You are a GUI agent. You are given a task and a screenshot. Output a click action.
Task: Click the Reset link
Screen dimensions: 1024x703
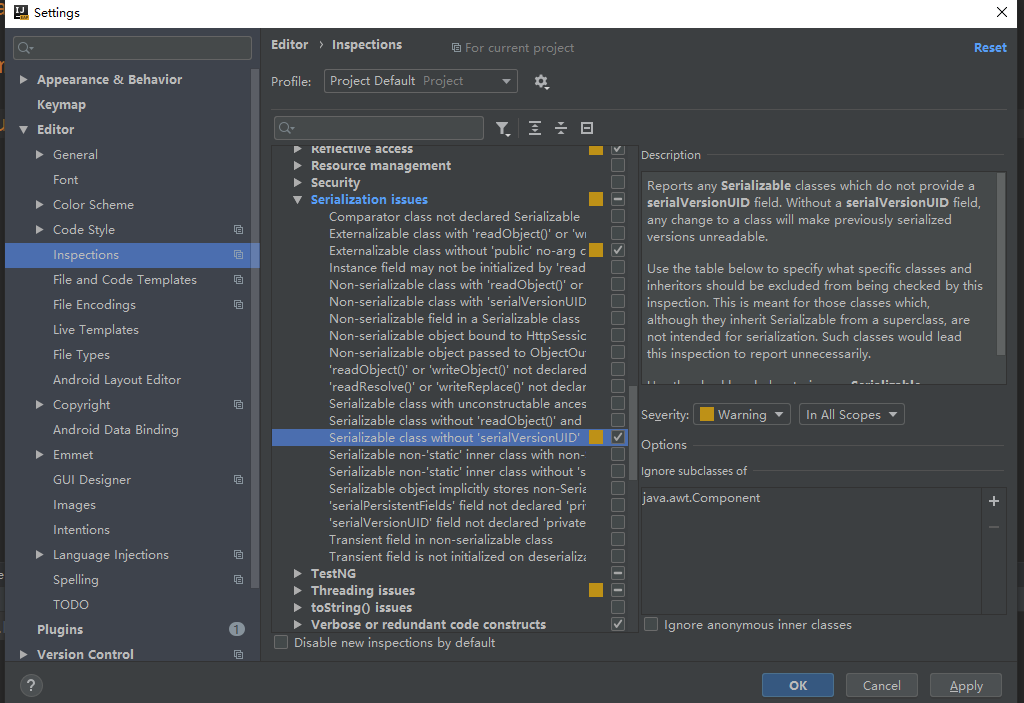(990, 48)
